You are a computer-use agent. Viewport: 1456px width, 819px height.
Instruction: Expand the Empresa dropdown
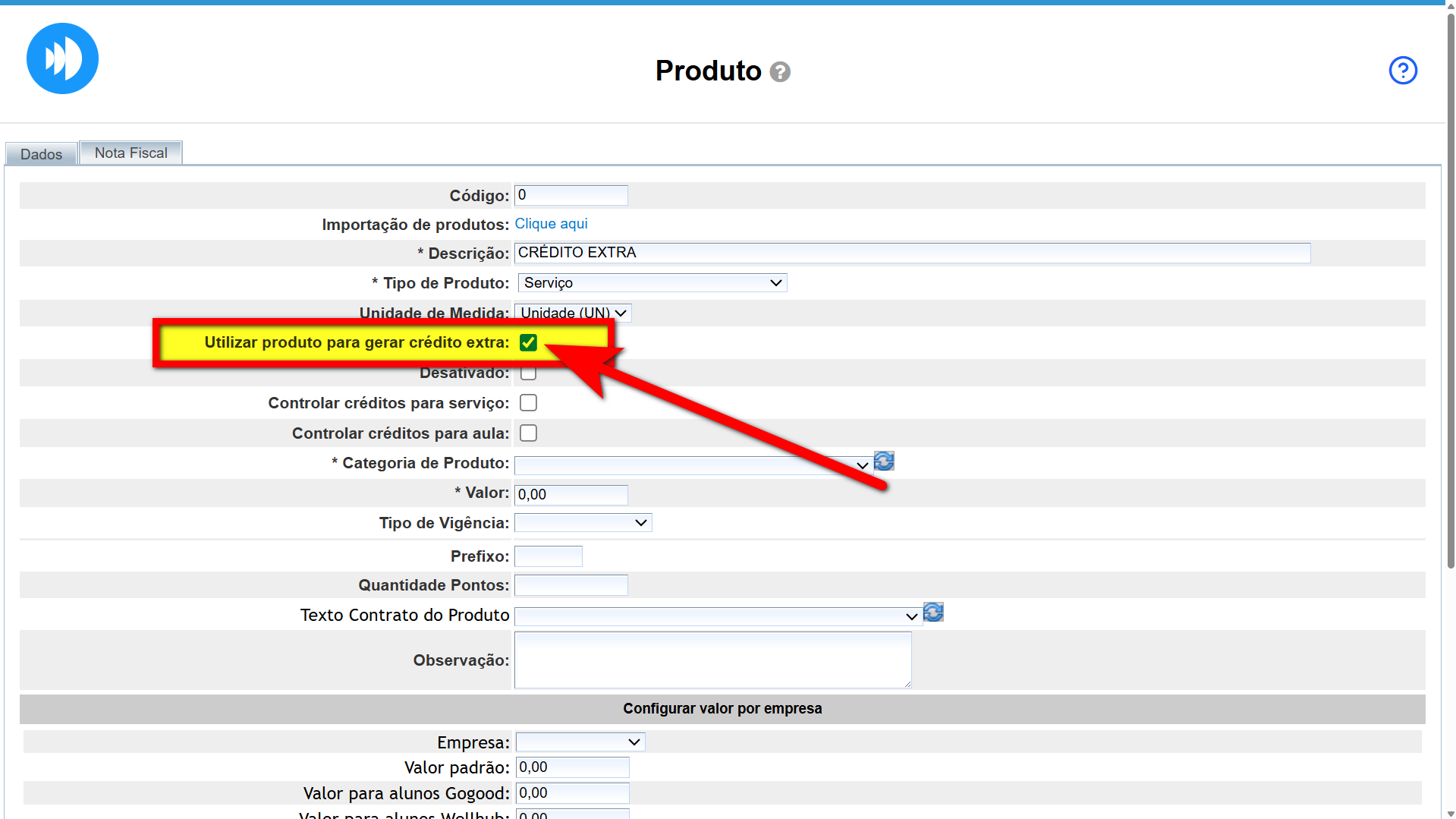click(580, 742)
